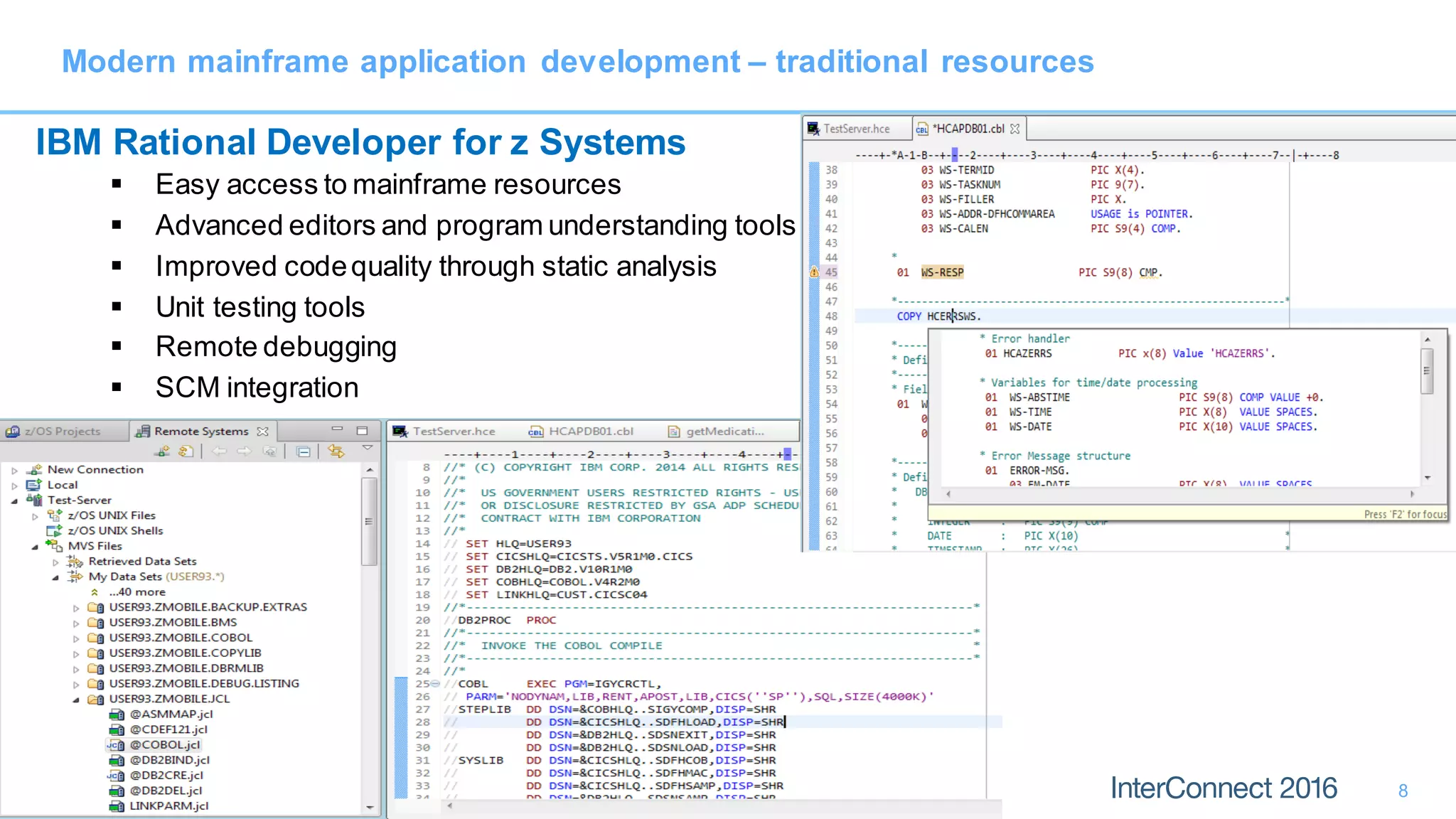The height and width of the screenshot is (819, 1456).
Task: Click the MVS Files subsystem icon
Action: (x=55, y=546)
